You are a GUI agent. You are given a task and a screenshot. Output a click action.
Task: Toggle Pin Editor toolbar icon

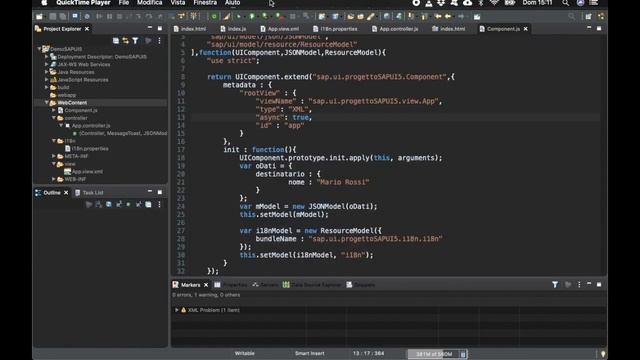pos(477,16)
